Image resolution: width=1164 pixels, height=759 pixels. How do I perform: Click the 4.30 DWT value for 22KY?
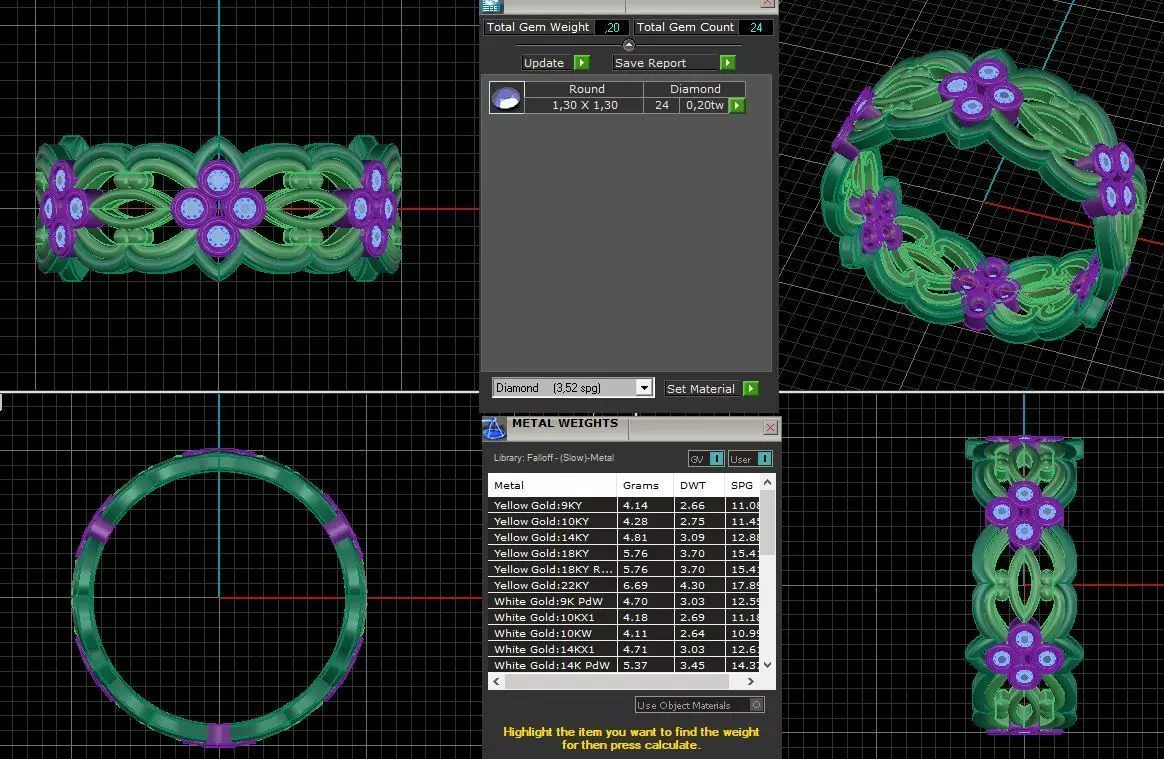699,585
